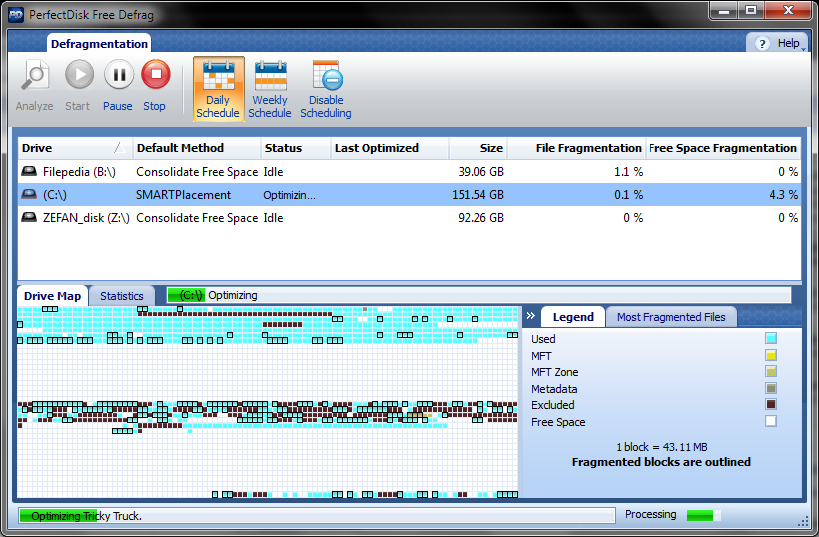Sort by File Fragmentation column
The height and width of the screenshot is (537, 819).
(x=577, y=148)
